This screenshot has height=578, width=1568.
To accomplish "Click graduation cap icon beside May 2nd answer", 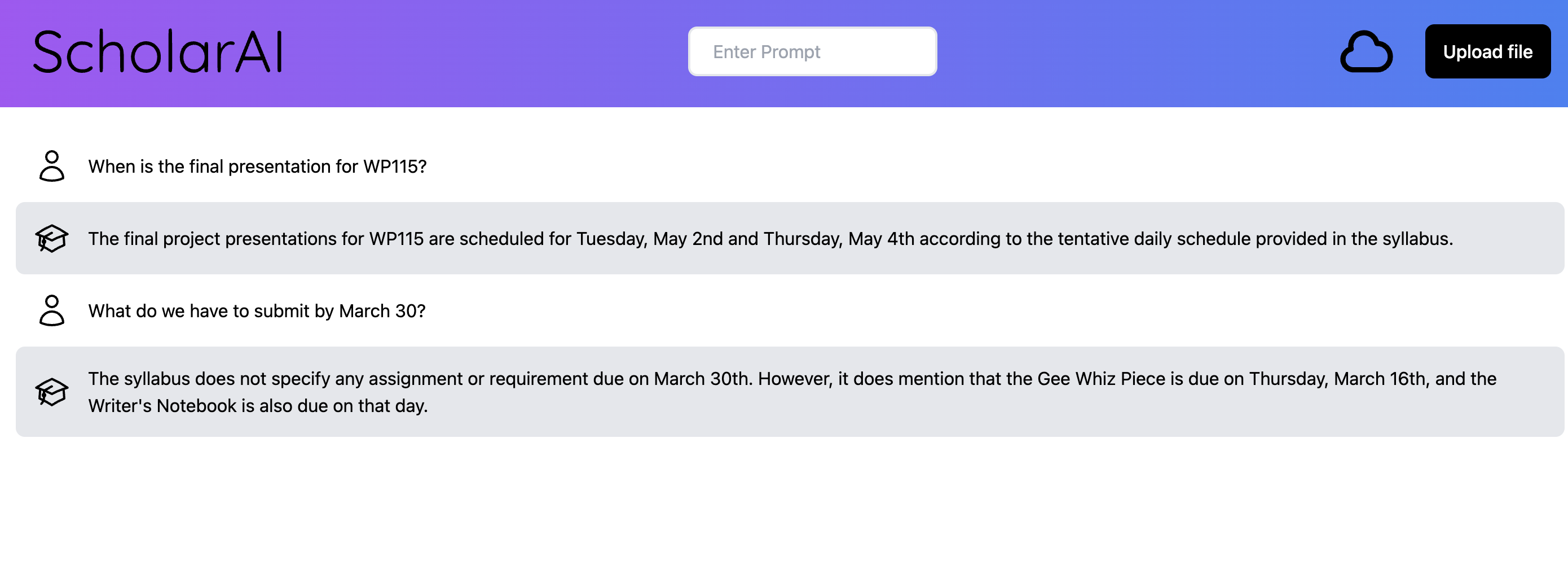I will click(52, 238).
